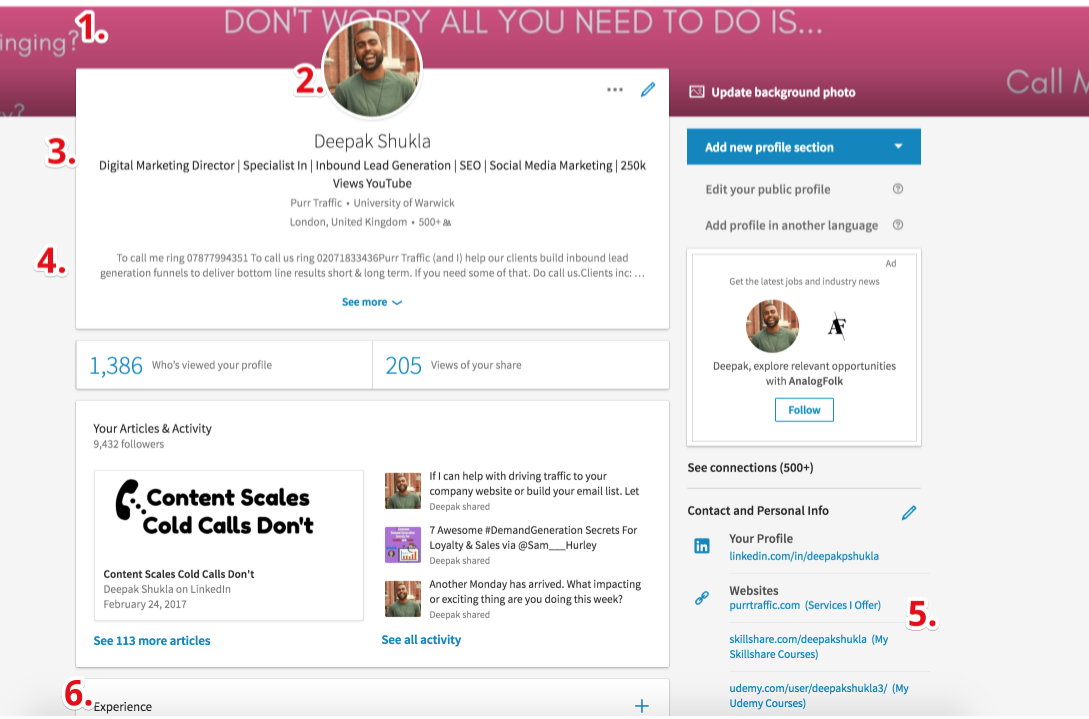Viewport: 1089px width, 719px height.
Task: Open See all activity
Action: tap(421, 639)
